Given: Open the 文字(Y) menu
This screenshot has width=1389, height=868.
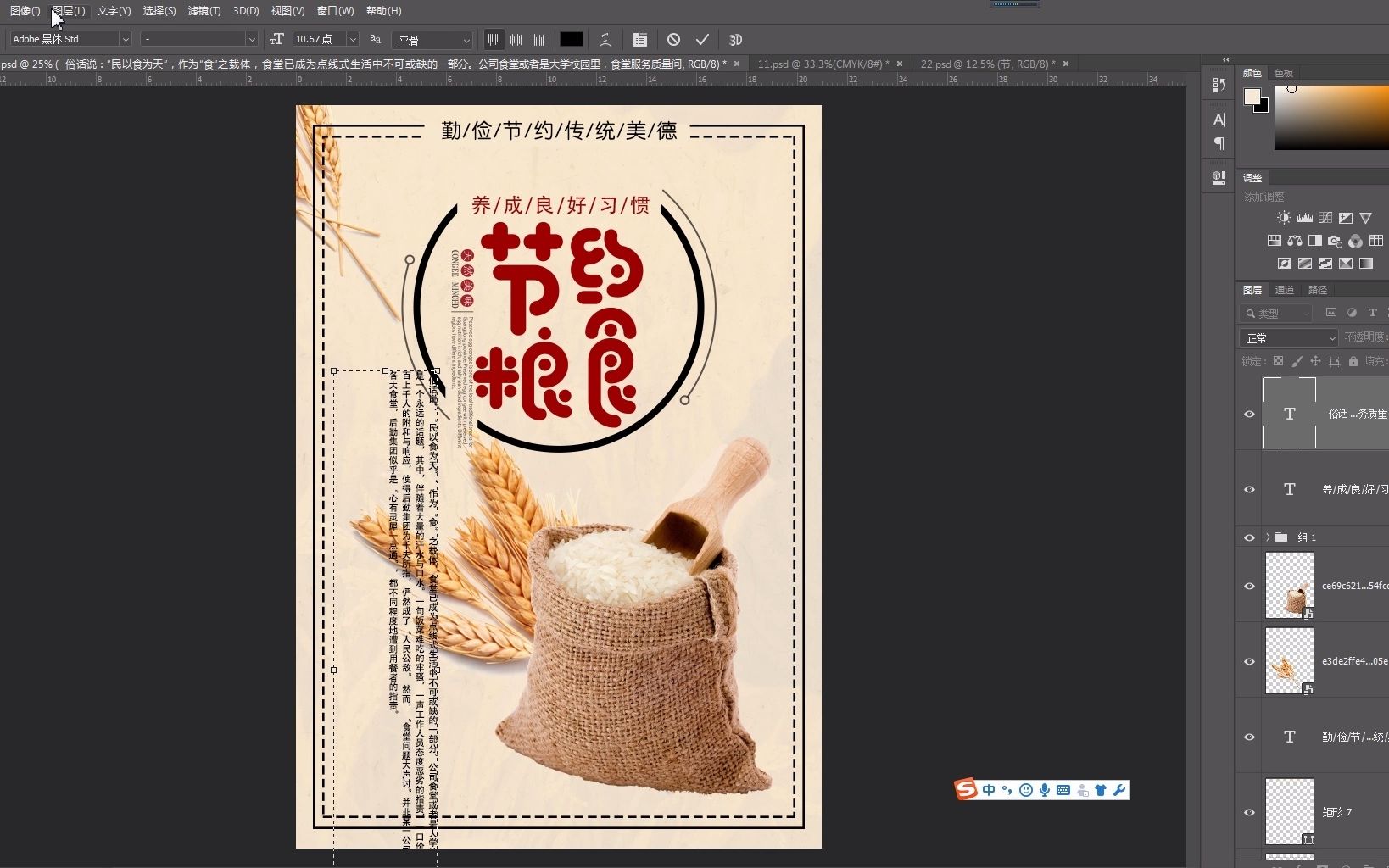Looking at the screenshot, I should 114,11.
